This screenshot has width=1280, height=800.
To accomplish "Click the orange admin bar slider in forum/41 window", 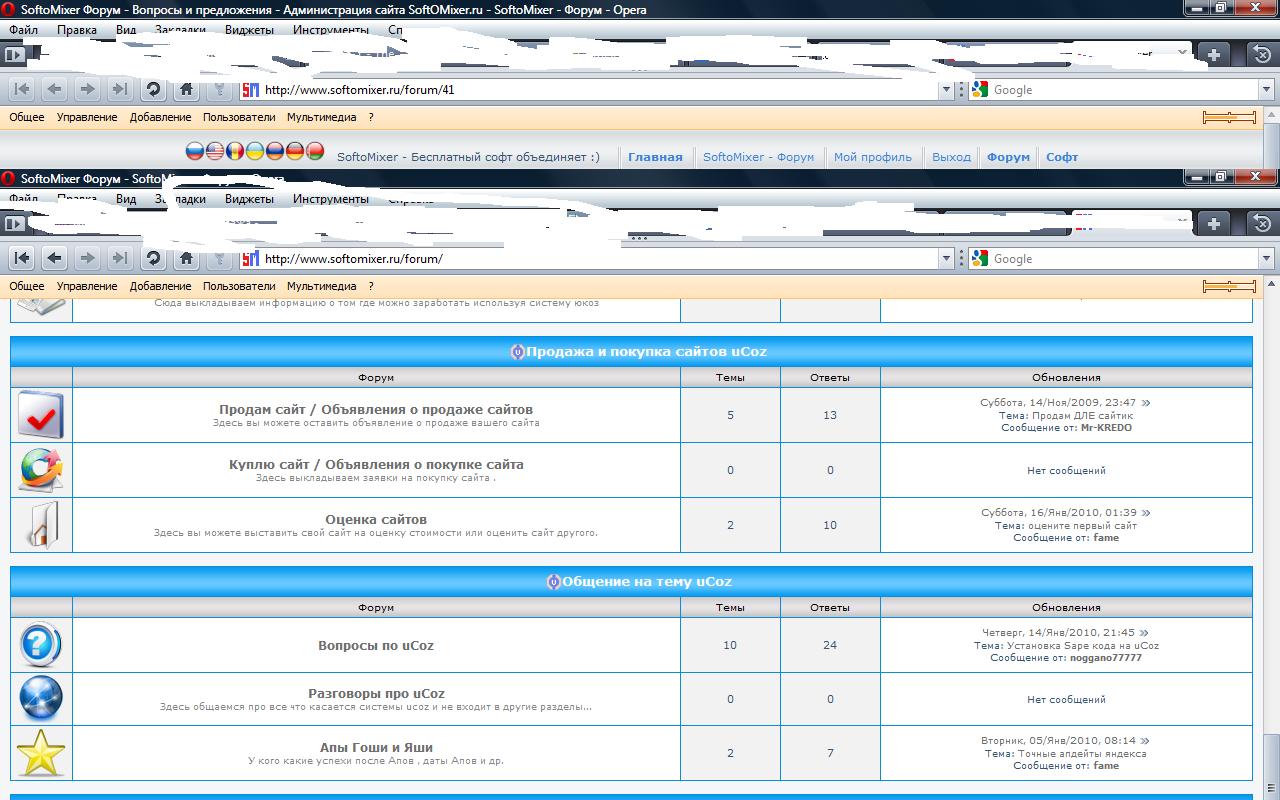I will point(1229,117).
